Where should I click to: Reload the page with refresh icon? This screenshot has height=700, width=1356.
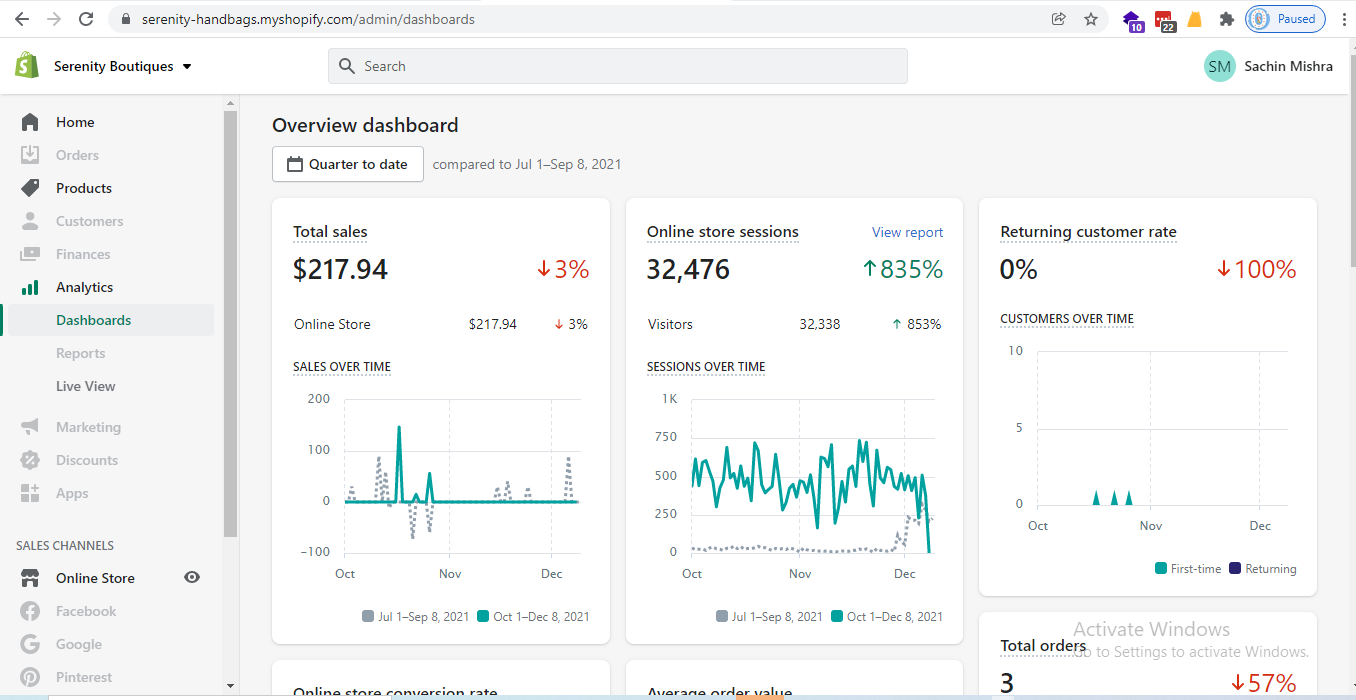[x=86, y=19]
